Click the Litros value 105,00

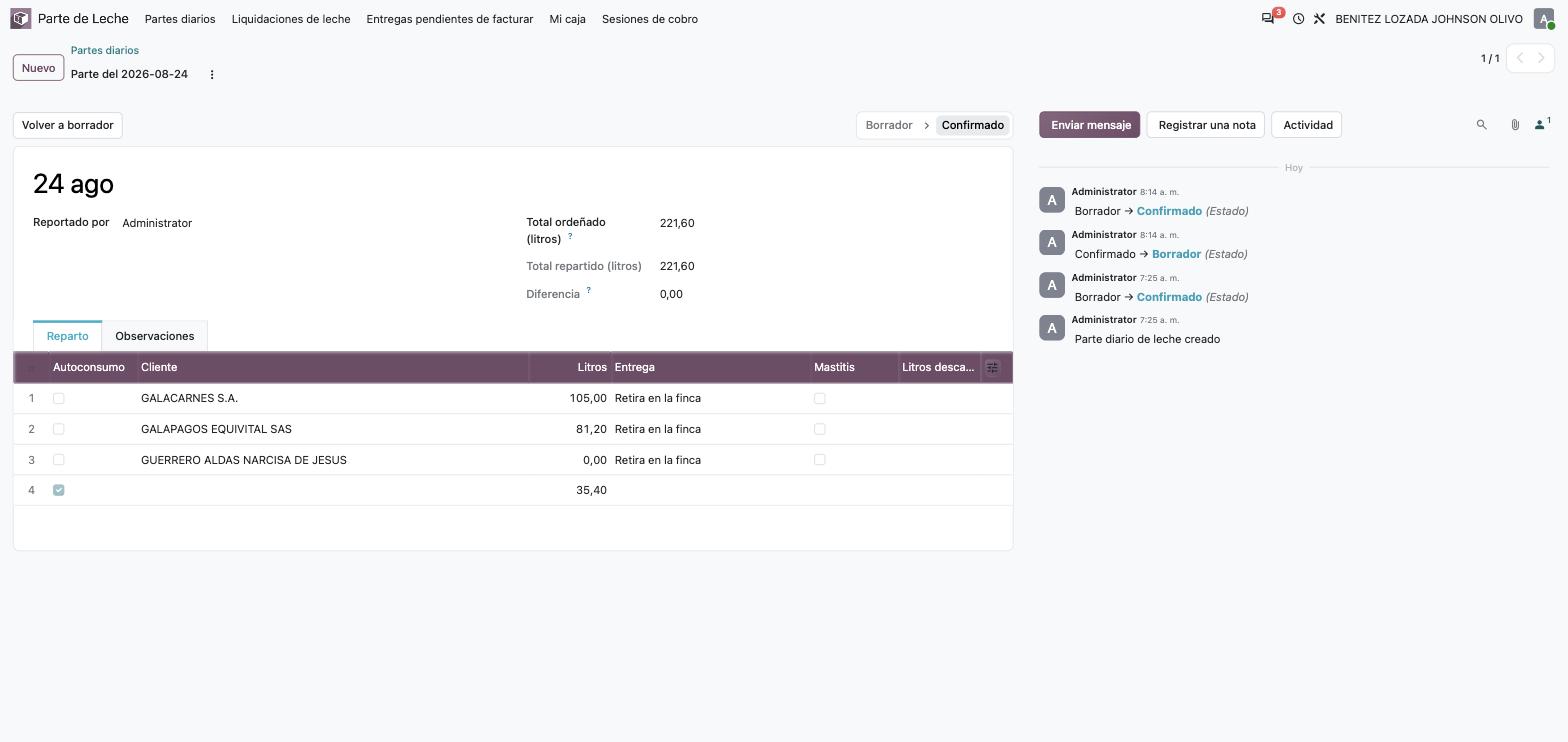coord(588,398)
